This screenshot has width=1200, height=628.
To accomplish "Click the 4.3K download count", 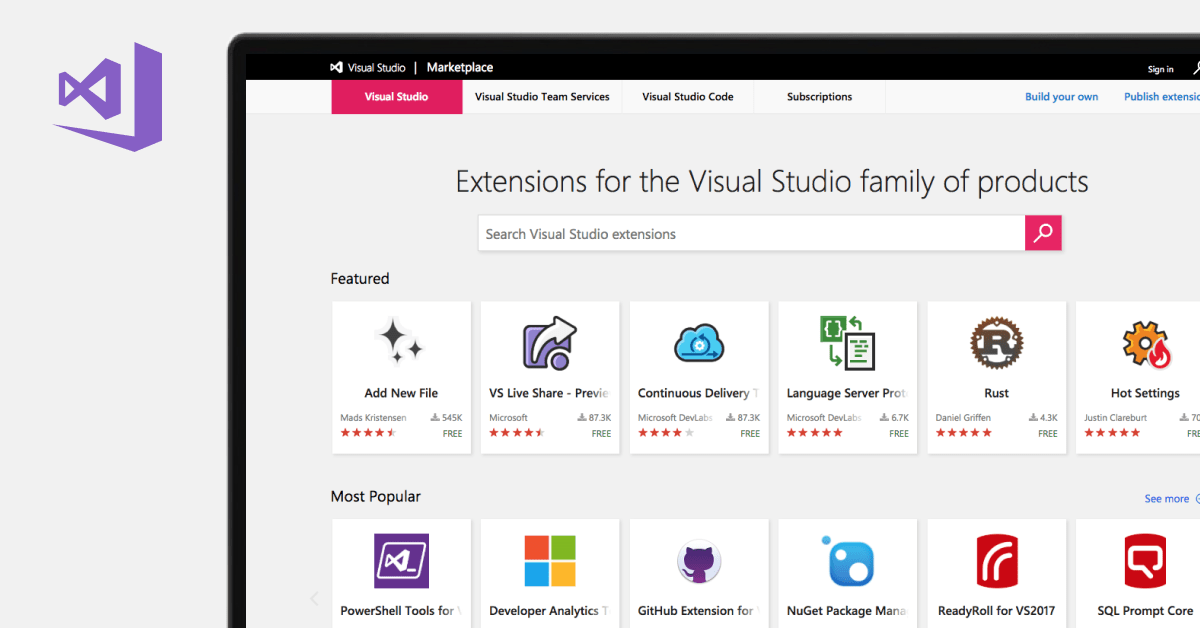I will pyautogui.click(x=1043, y=417).
